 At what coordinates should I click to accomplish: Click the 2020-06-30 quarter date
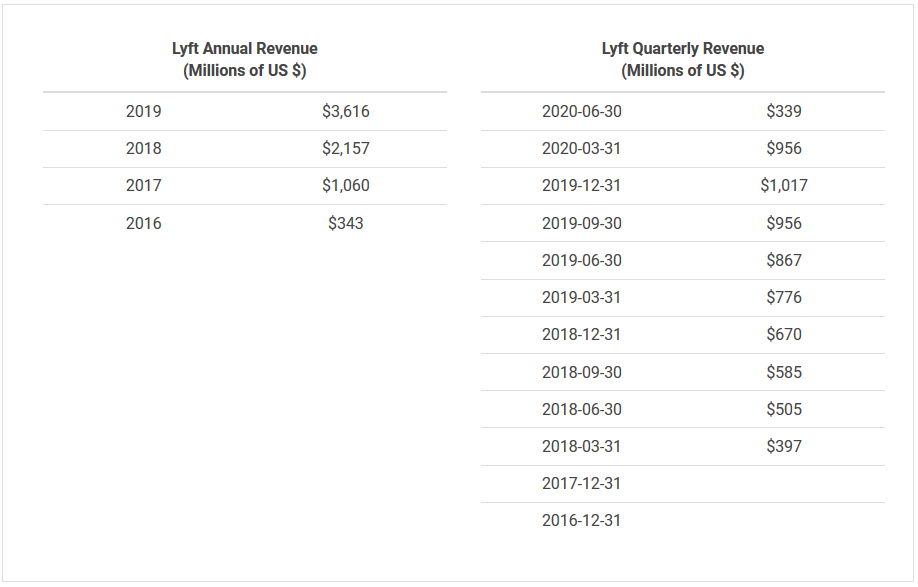pyautogui.click(x=581, y=111)
